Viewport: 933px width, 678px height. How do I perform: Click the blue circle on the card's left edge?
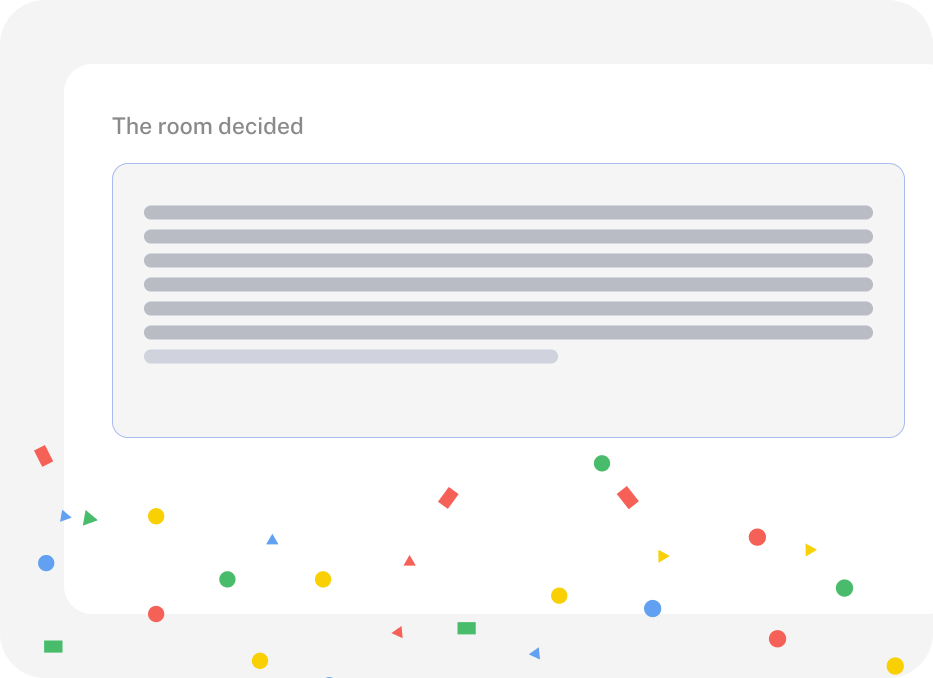pos(46,563)
